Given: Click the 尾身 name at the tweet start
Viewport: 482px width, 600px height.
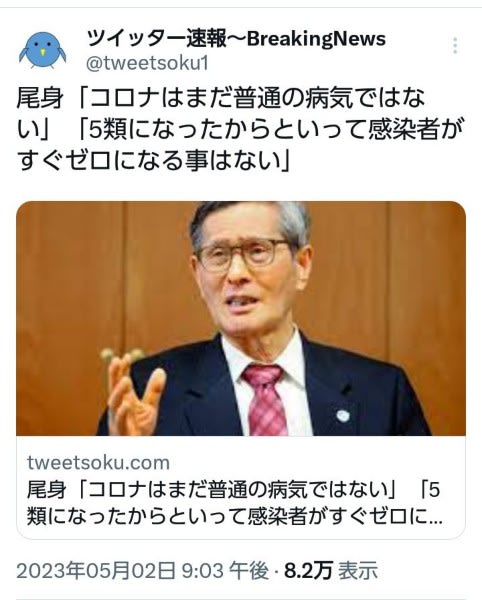Looking at the screenshot, I should (40, 98).
